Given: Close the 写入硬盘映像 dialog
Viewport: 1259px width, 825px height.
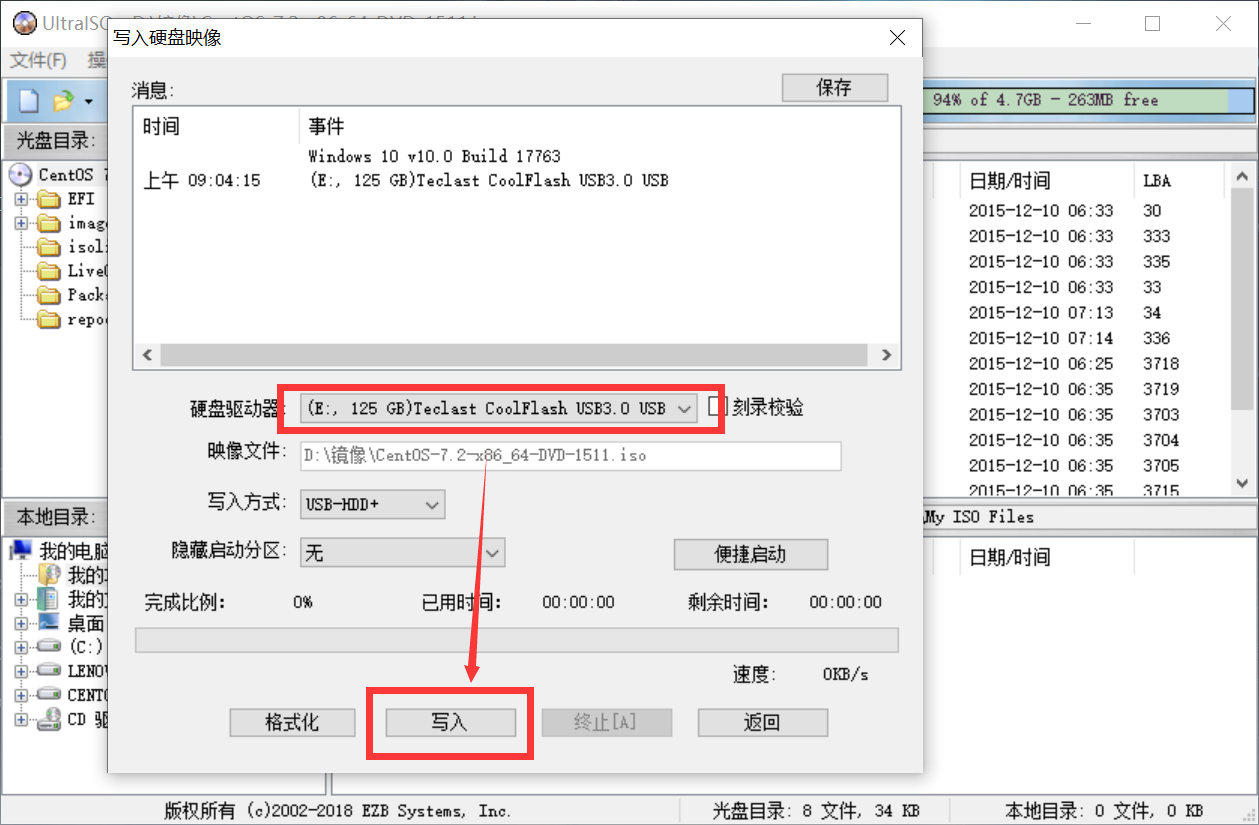Looking at the screenshot, I should point(897,38).
